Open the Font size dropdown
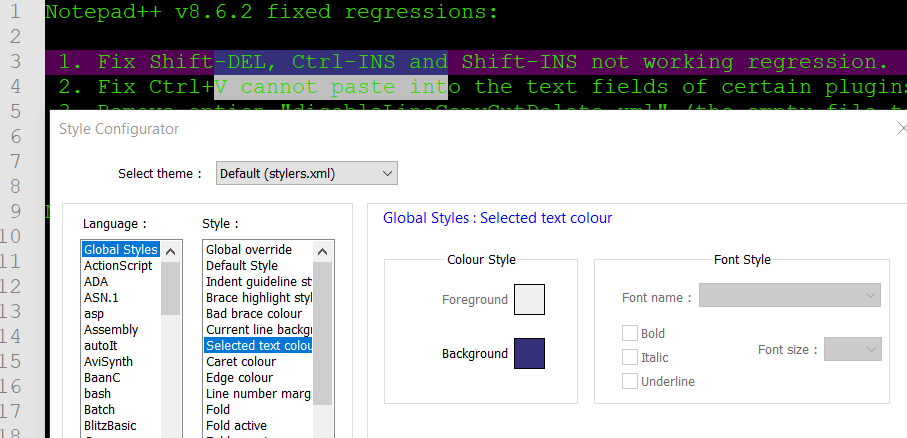Image resolution: width=907 pixels, height=438 pixels. (853, 349)
